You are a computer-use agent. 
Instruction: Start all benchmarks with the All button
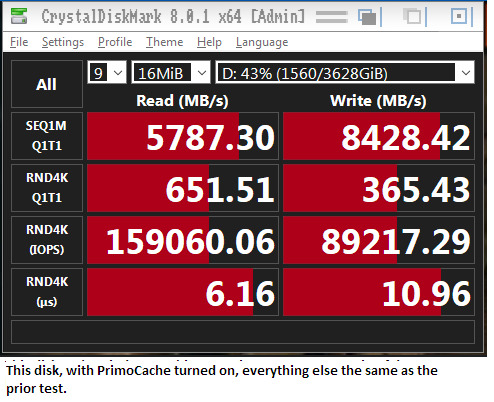(x=47, y=84)
